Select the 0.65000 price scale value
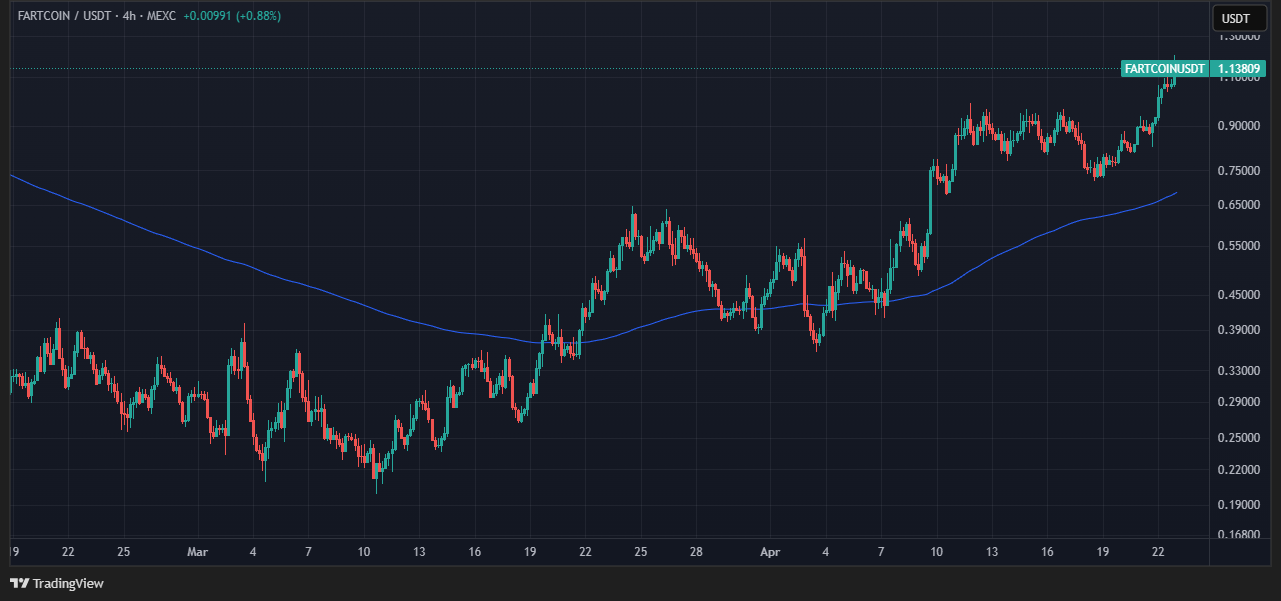 click(x=1241, y=205)
